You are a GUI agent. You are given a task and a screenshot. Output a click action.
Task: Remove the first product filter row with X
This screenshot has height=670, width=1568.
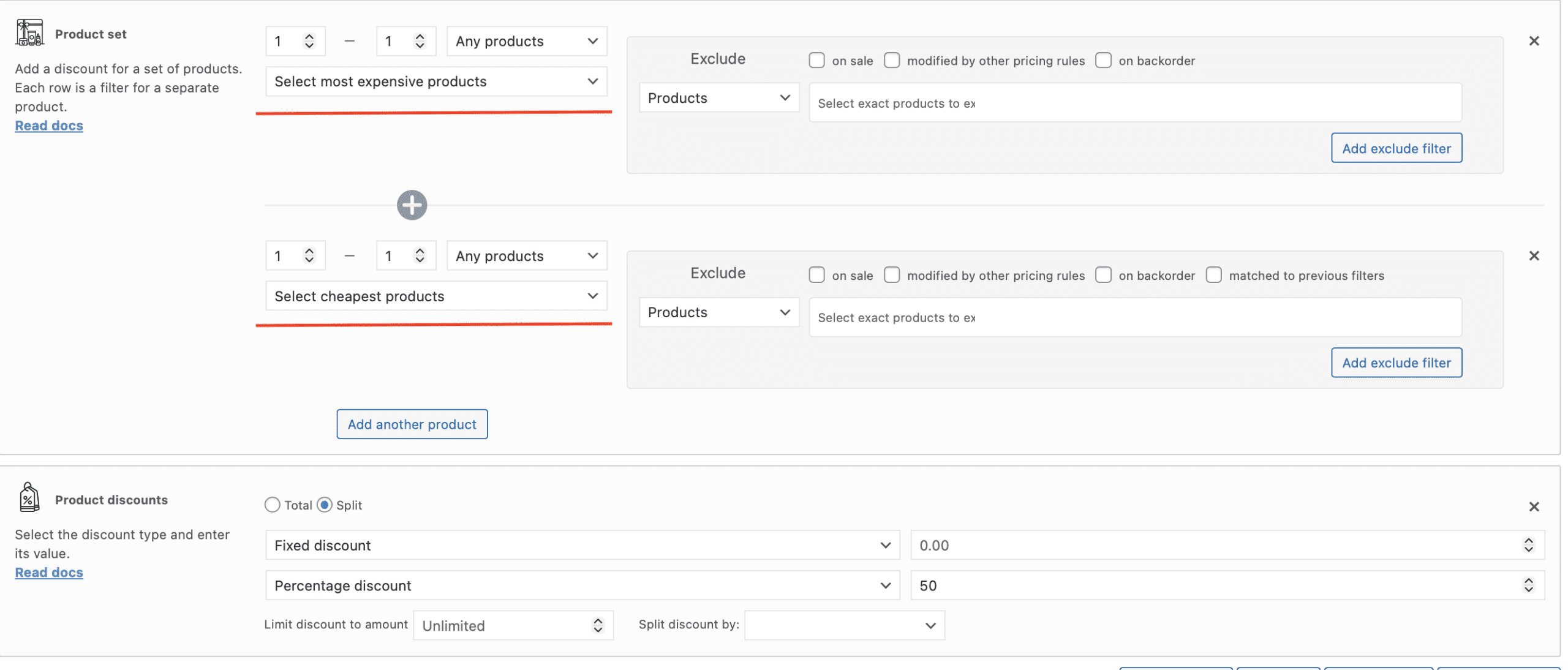point(1533,41)
